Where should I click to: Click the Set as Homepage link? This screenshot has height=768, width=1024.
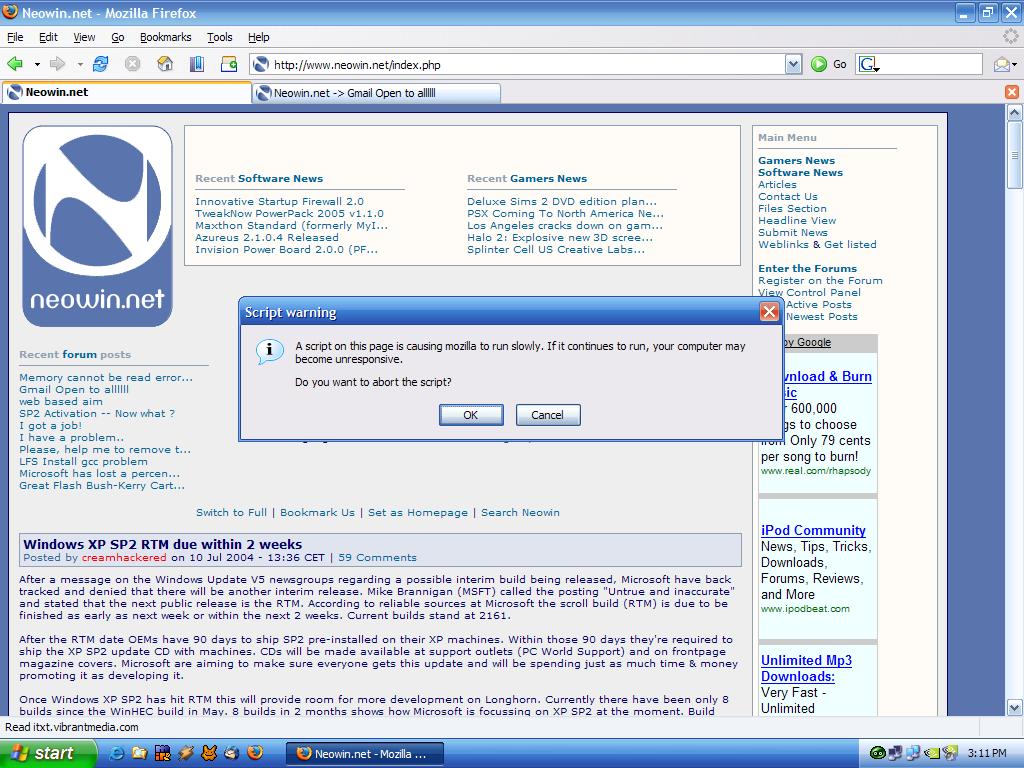point(418,512)
